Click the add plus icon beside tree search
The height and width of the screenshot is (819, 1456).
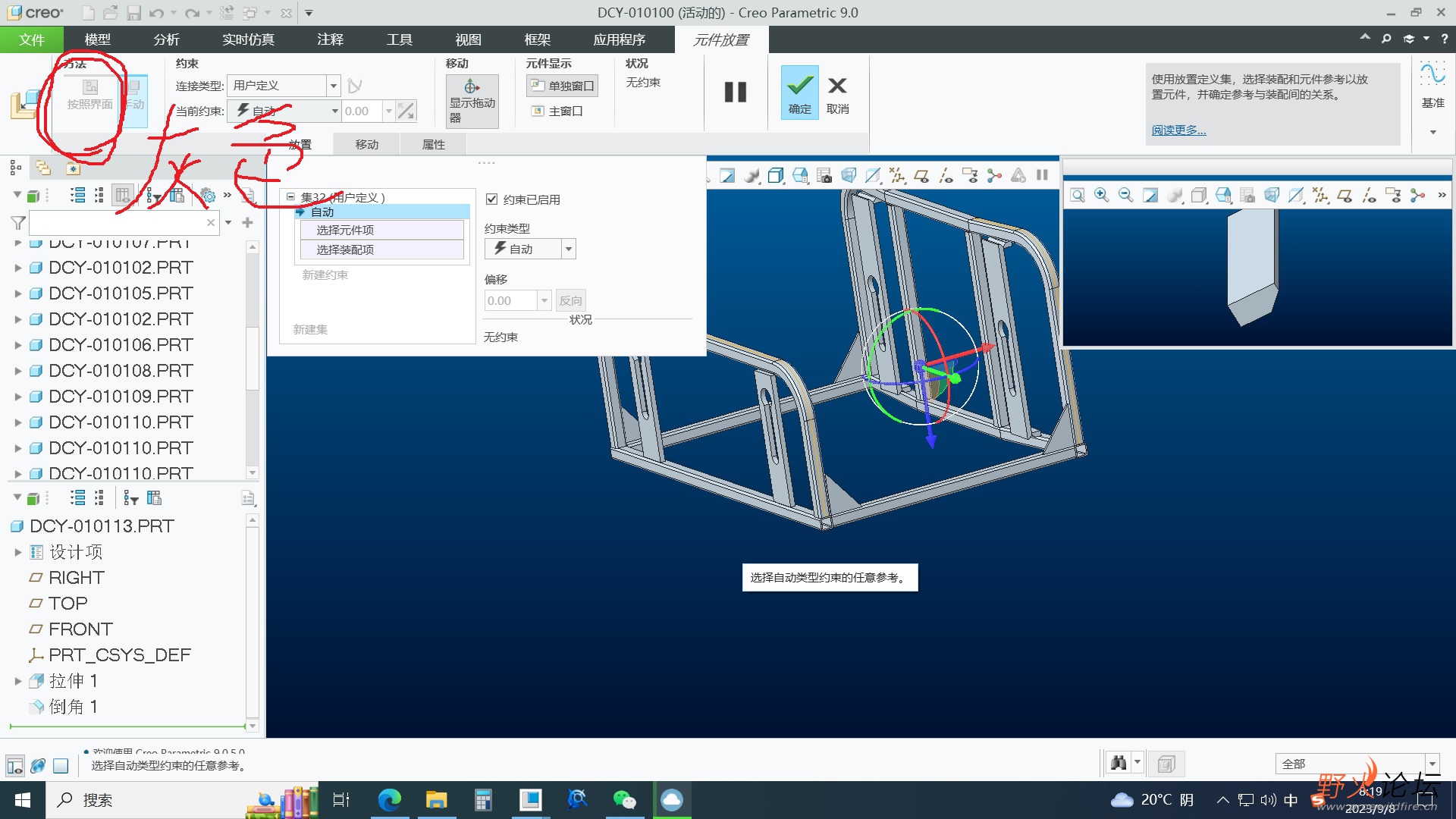pyautogui.click(x=247, y=222)
